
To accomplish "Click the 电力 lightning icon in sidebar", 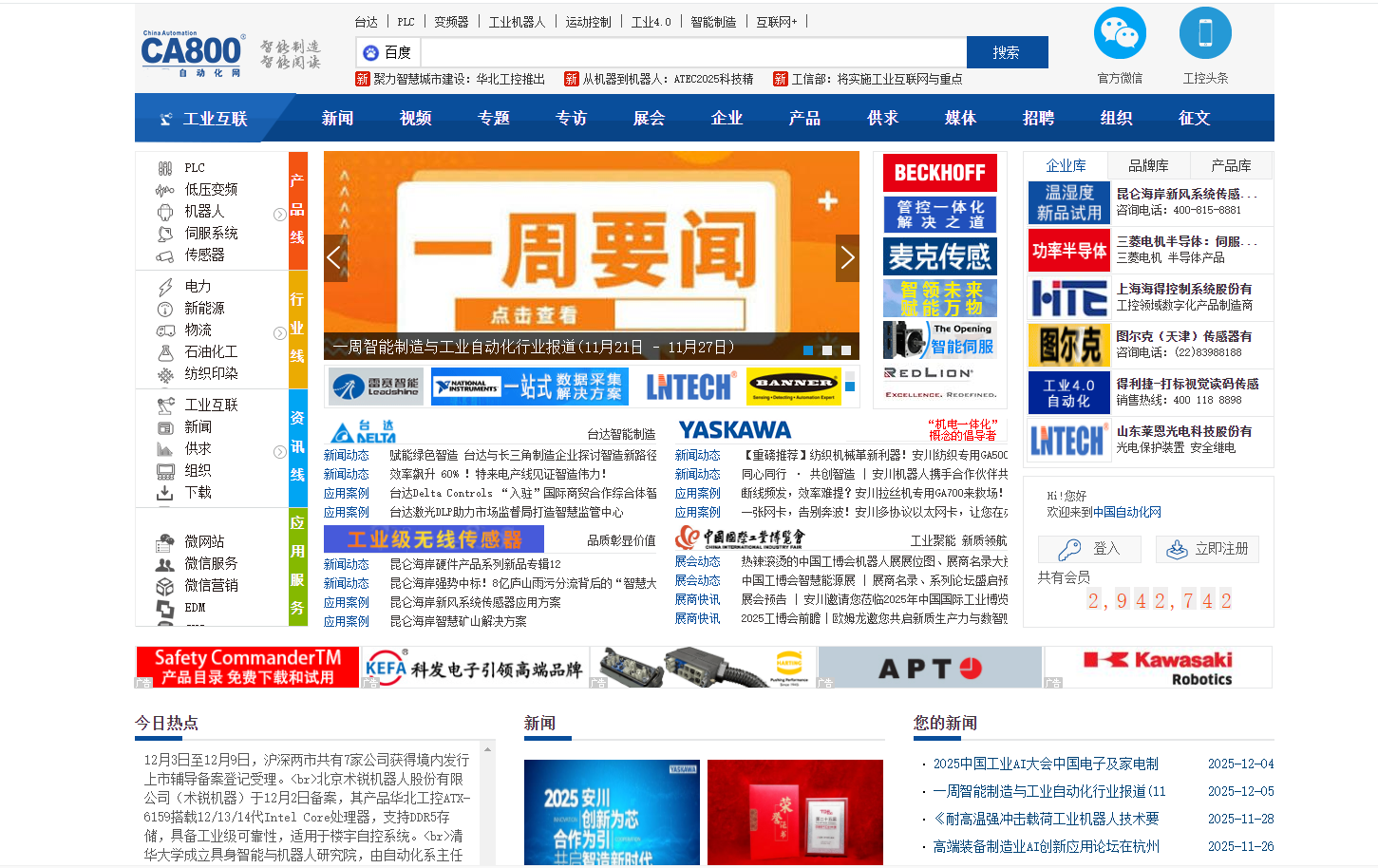I will point(165,287).
